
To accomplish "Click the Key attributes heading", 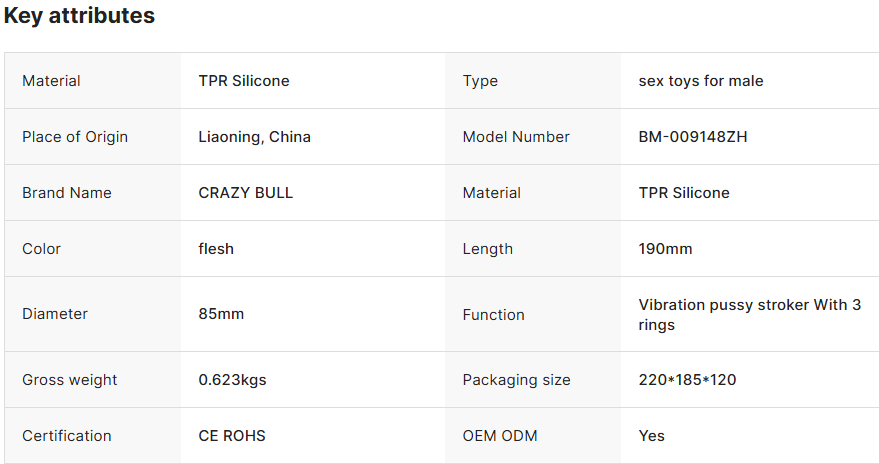I will point(79,16).
